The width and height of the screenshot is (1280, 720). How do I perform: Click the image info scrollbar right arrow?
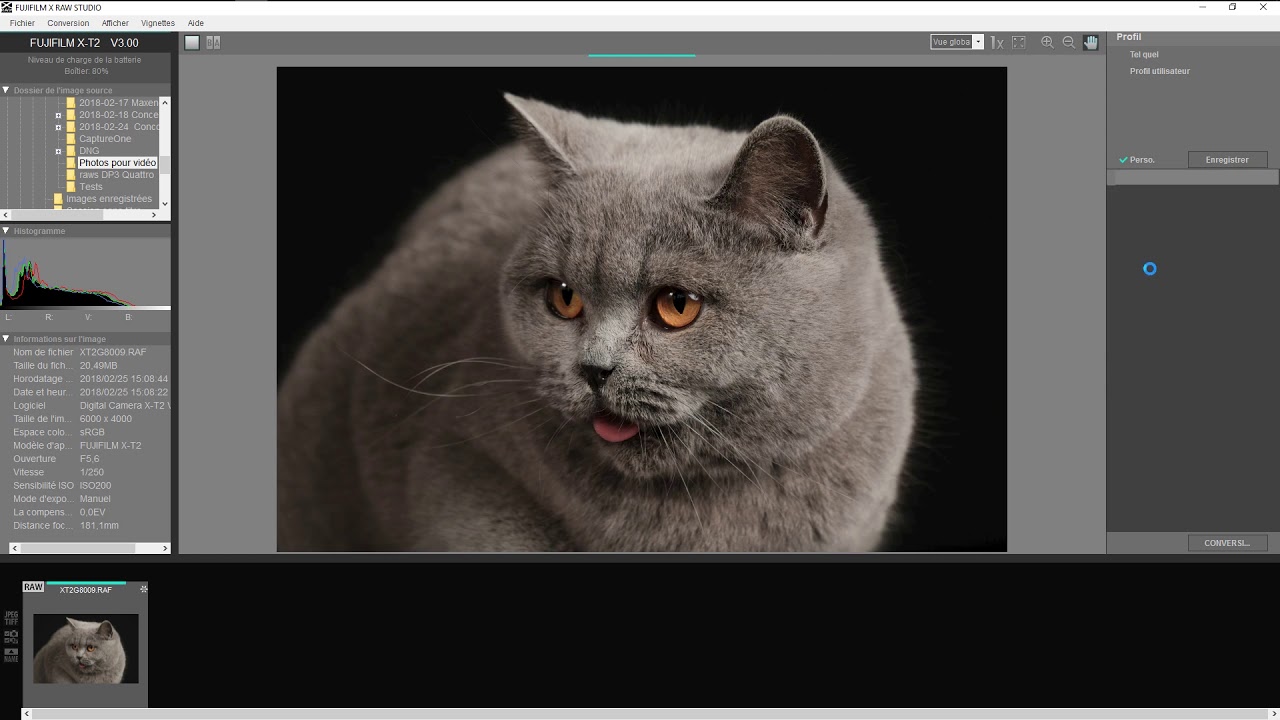165,548
